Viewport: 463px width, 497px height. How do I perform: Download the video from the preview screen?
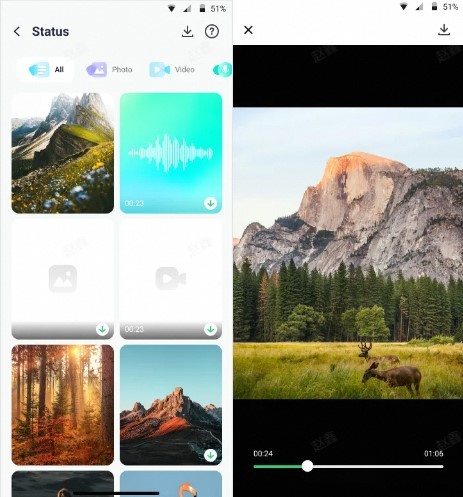click(444, 30)
